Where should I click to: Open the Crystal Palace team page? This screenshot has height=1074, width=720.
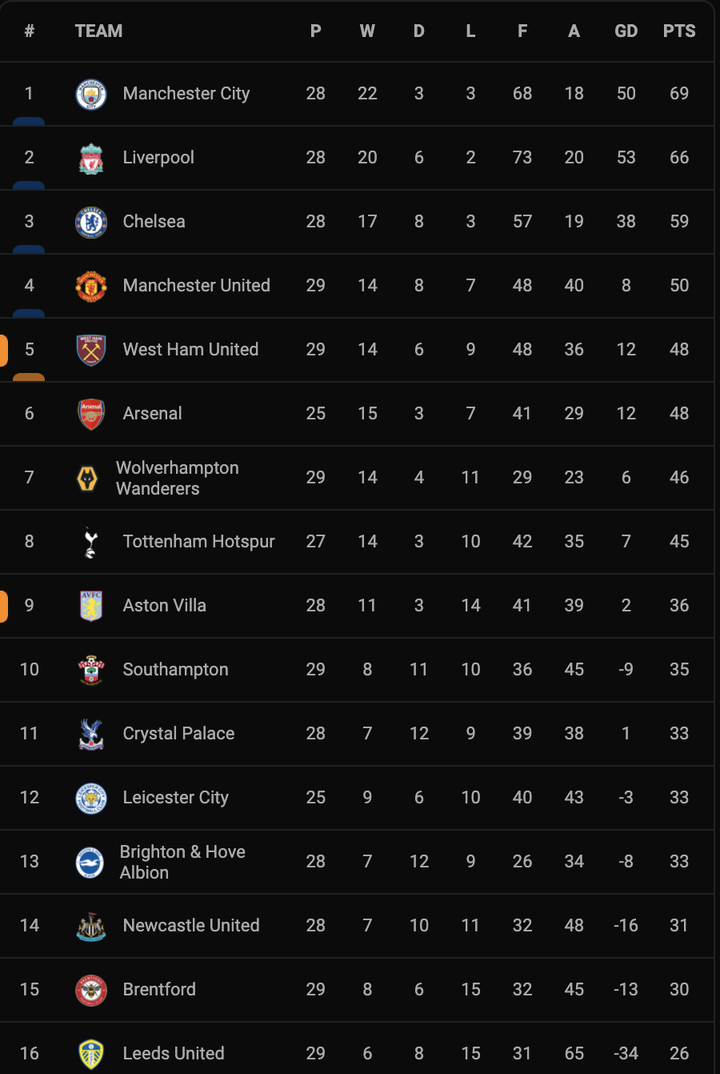[x=180, y=733]
